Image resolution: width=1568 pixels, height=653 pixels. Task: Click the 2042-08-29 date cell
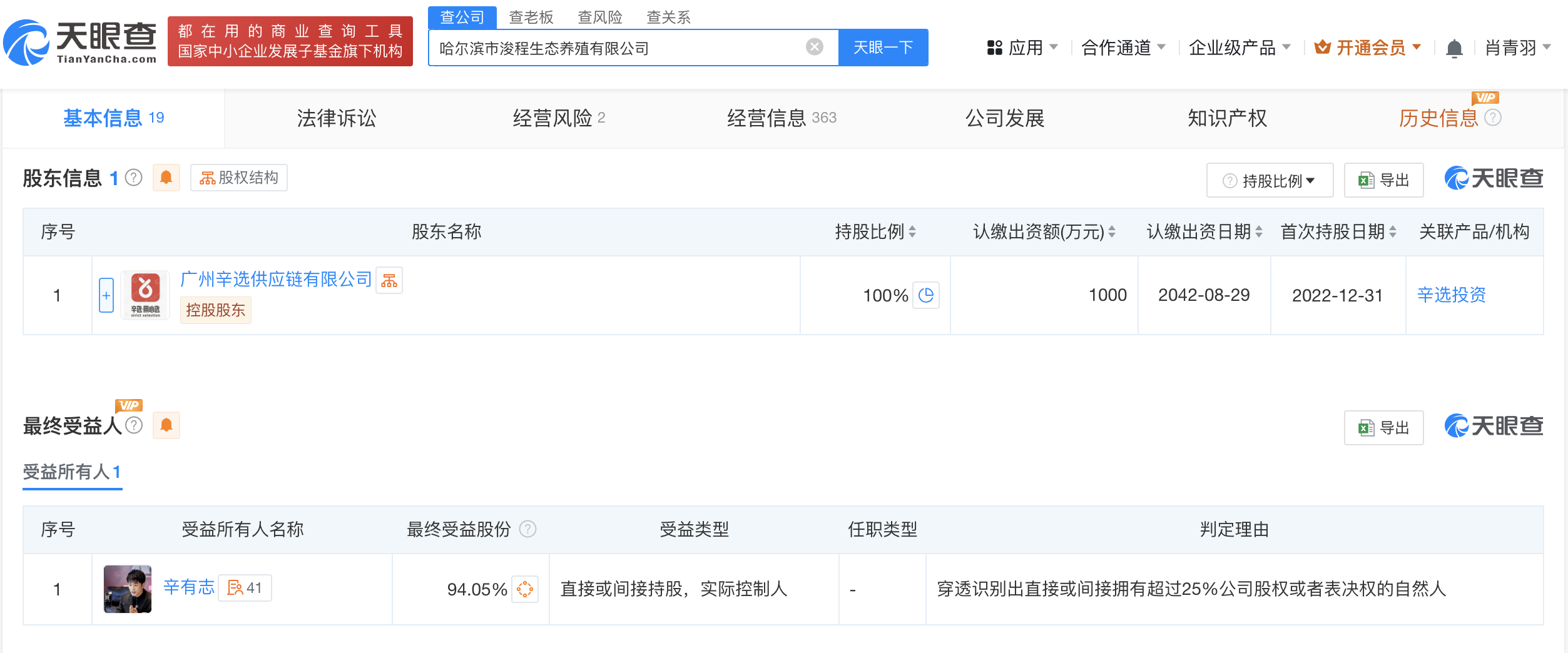pos(1204,295)
